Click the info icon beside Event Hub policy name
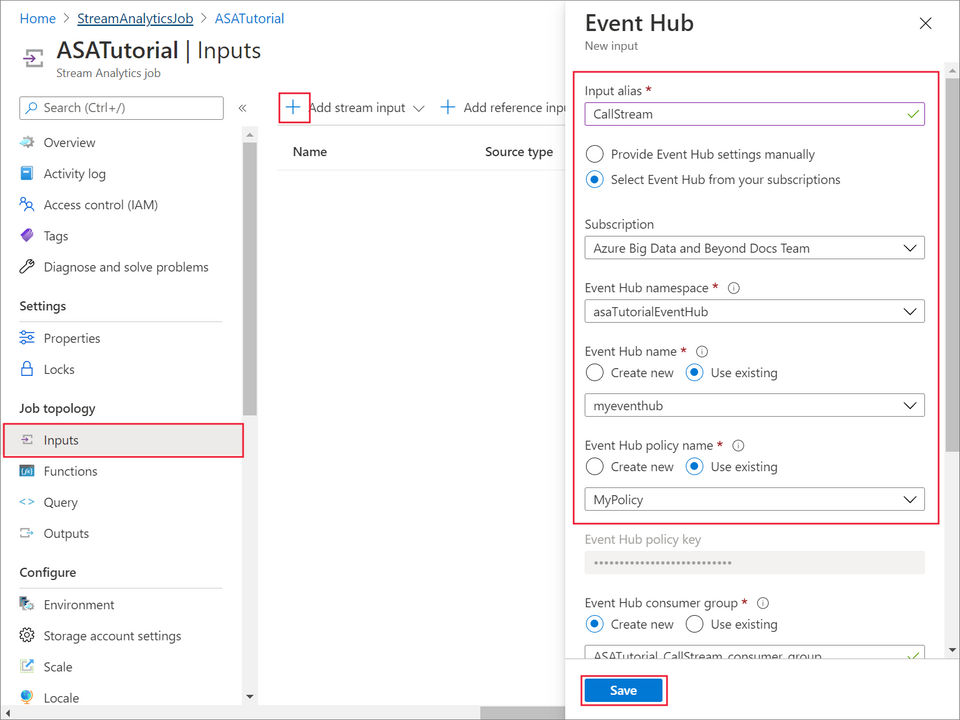The width and height of the screenshot is (960, 720). pyautogui.click(x=738, y=446)
